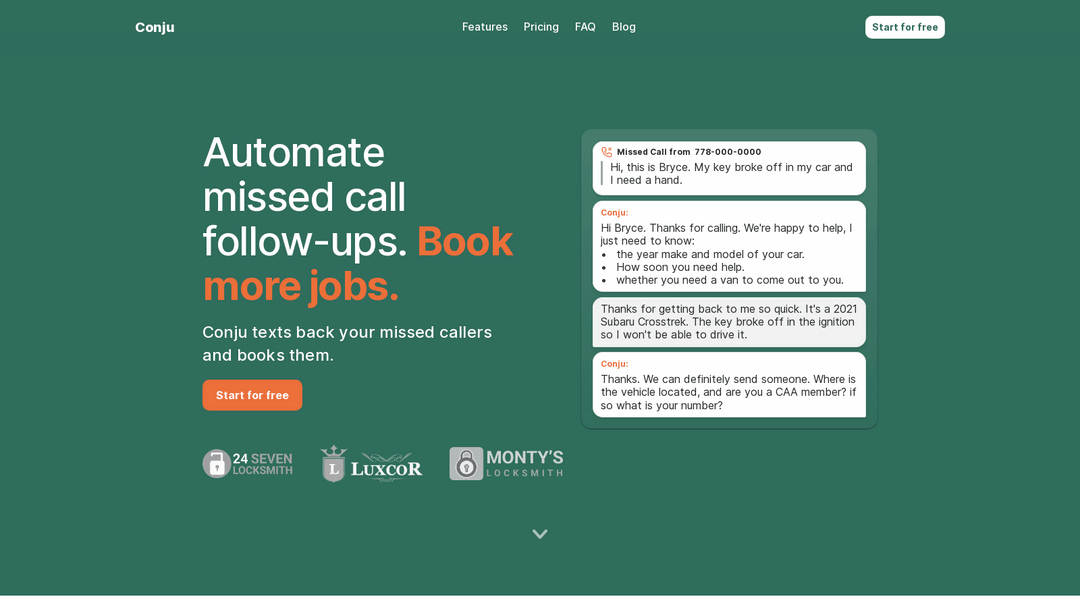Visit the Blog from the navigation
The image size is (1080, 608).
pyautogui.click(x=623, y=27)
